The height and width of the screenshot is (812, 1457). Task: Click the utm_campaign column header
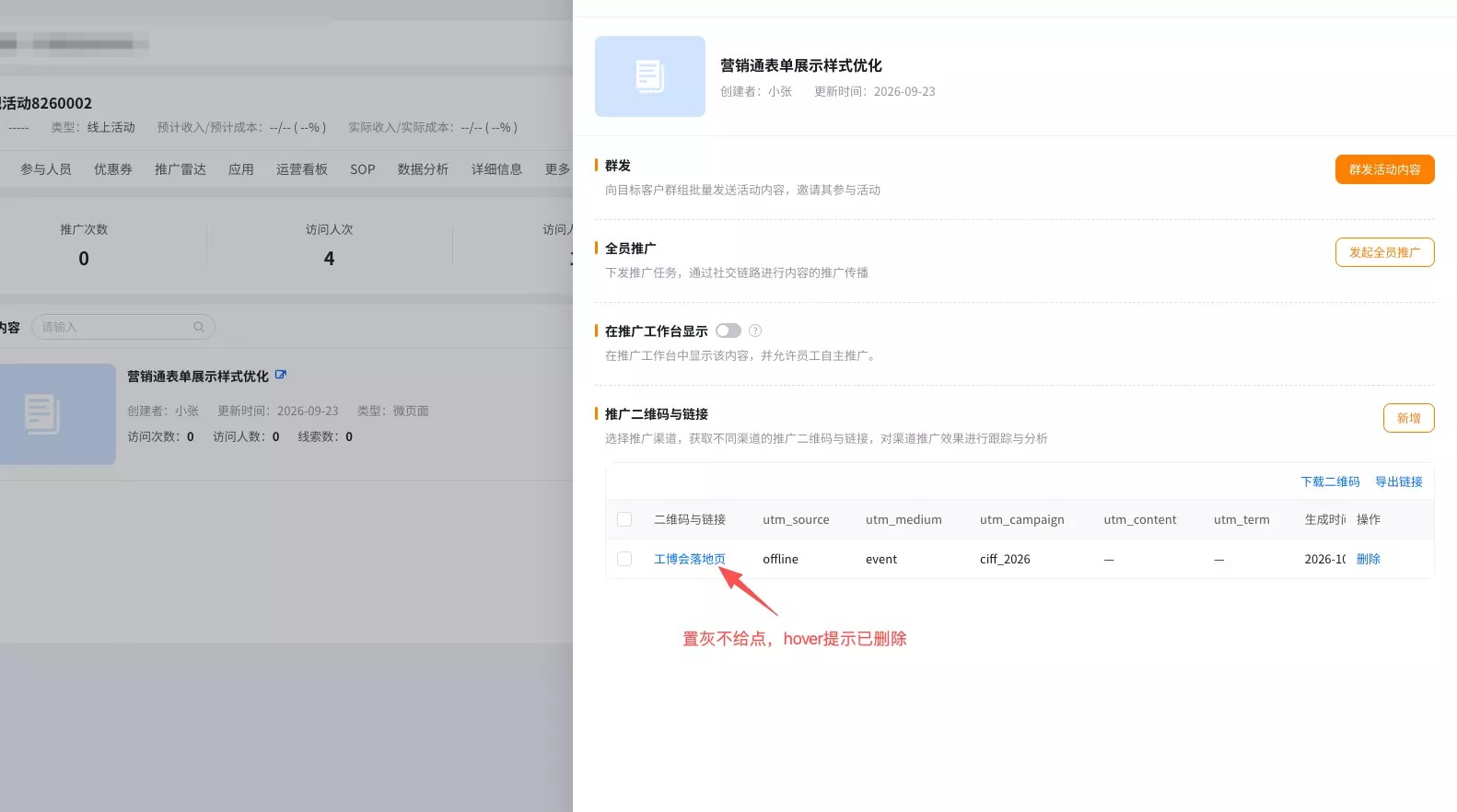1022,519
